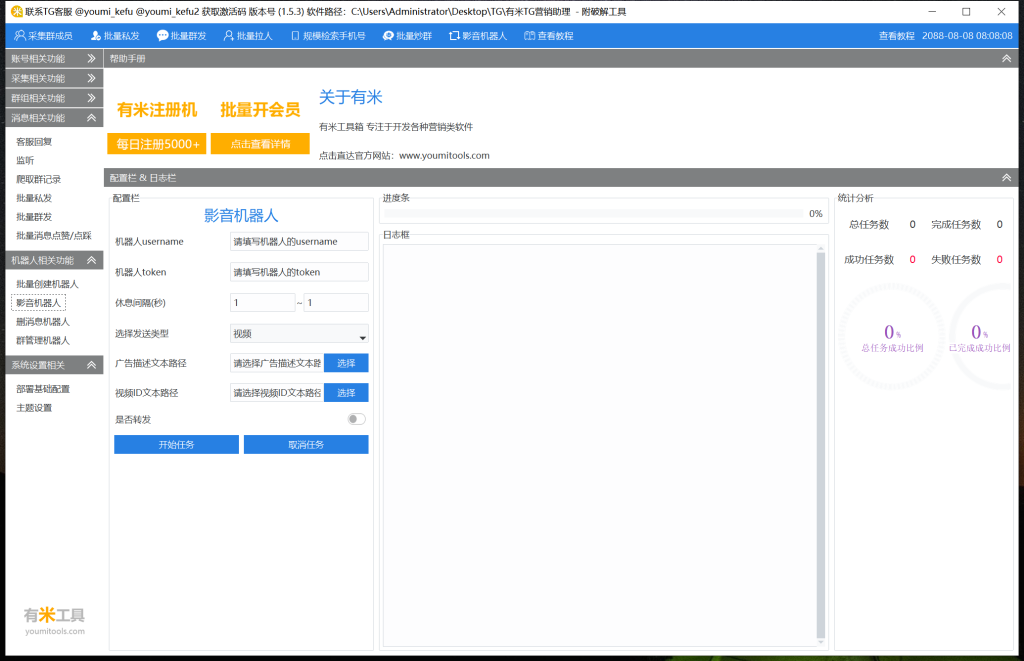This screenshot has width=1024, height=661.
Task: Click the 视频ID文本路径 input field
Action: tap(277, 393)
